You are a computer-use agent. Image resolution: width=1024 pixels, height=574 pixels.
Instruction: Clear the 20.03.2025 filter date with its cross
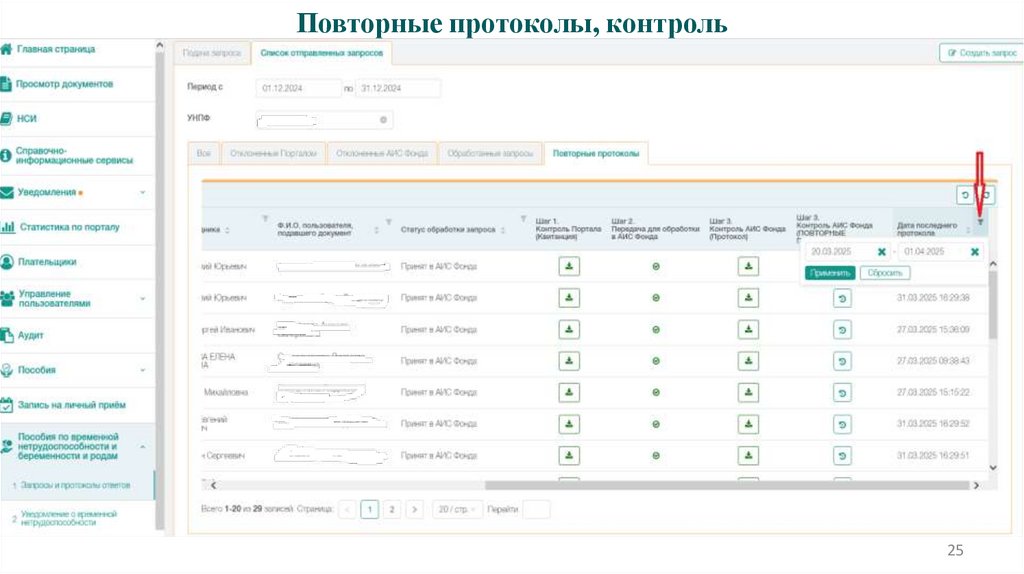pos(882,251)
